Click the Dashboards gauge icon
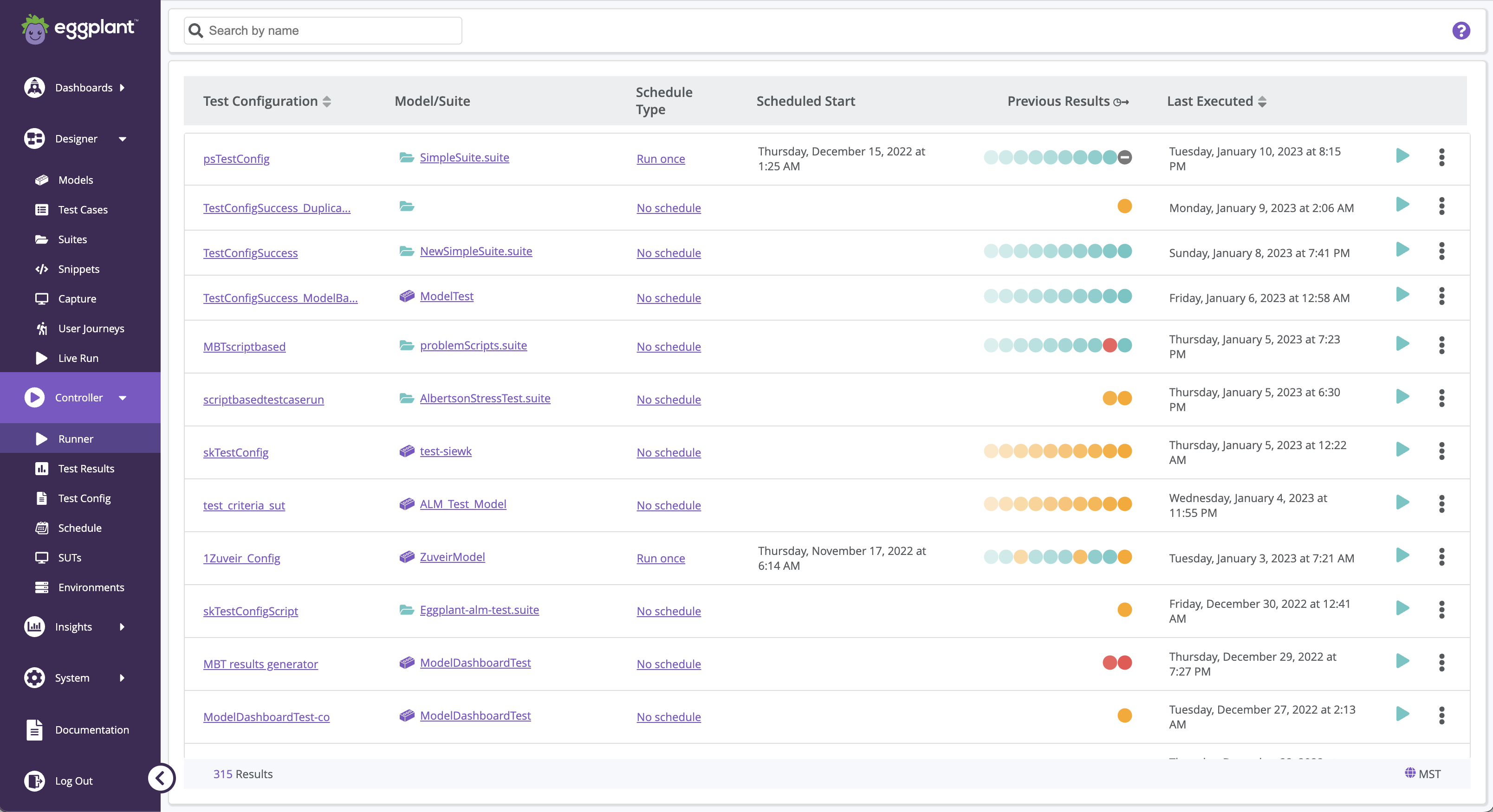1493x812 pixels. [x=34, y=87]
